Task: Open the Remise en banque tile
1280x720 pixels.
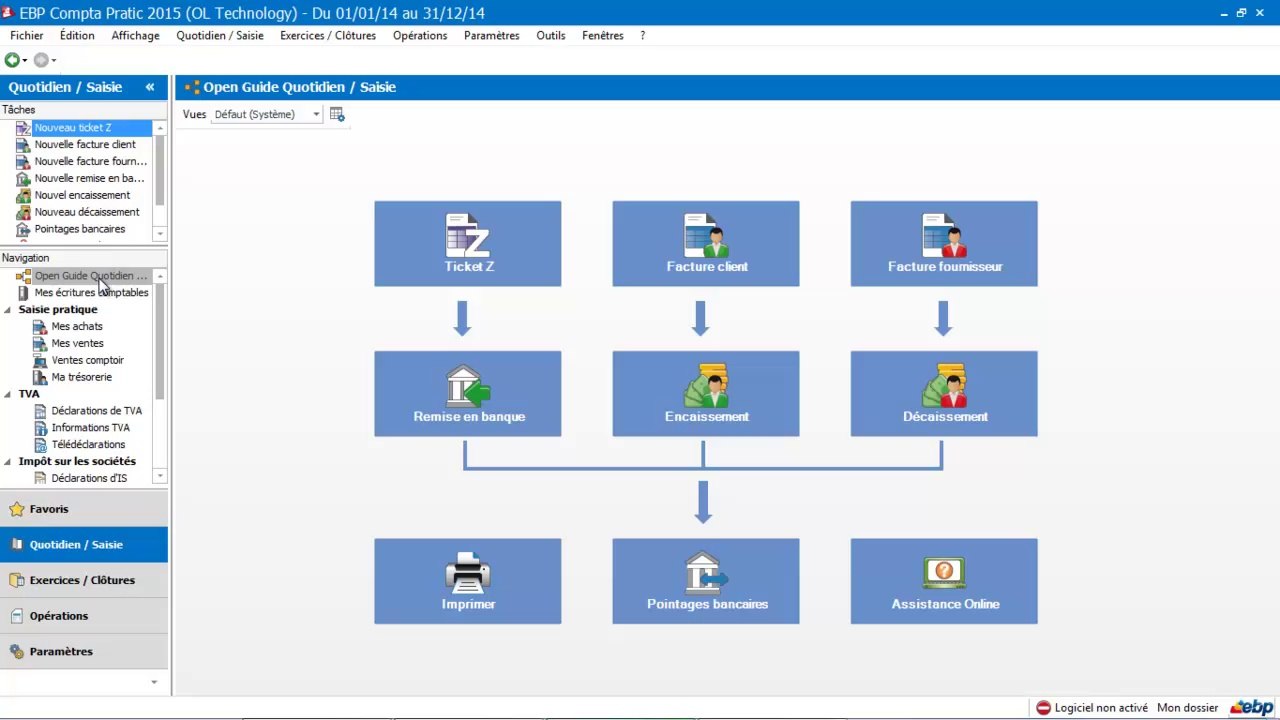Action: (468, 394)
